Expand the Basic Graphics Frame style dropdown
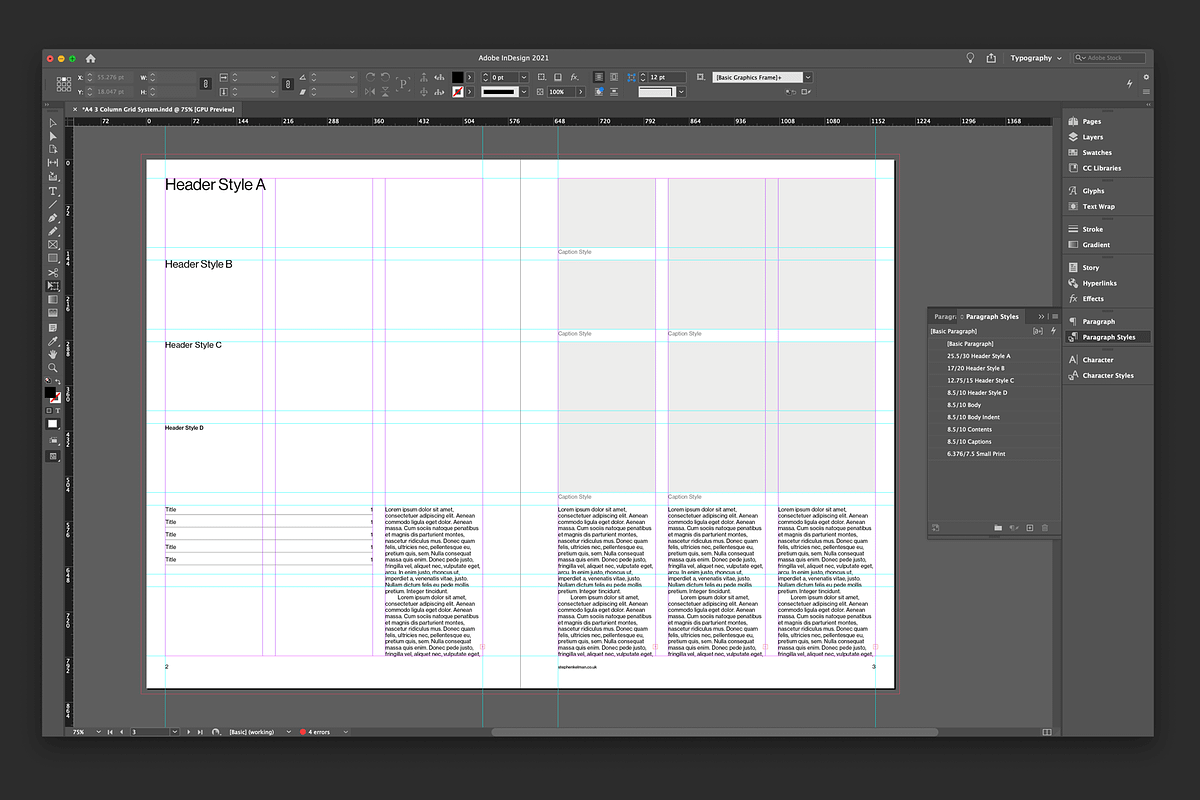Viewport: 1200px width, 800px height. pyautogui.click(x=808, y=77)
